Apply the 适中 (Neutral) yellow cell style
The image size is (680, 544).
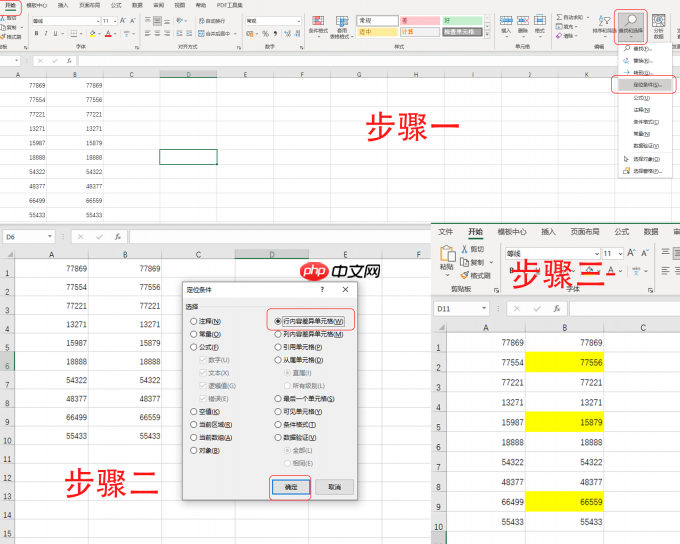click(x=377, y=32)
